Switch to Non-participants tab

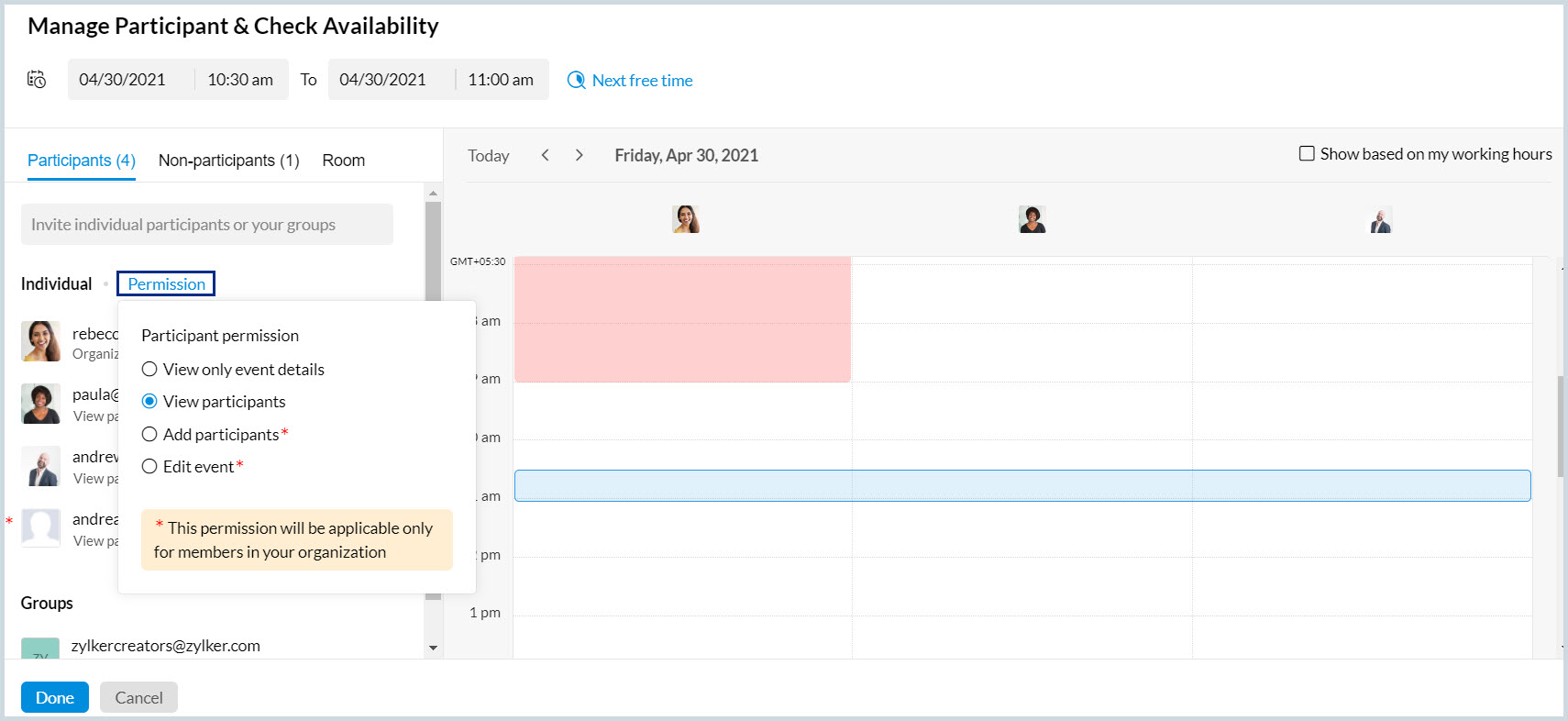coord(228,161)
